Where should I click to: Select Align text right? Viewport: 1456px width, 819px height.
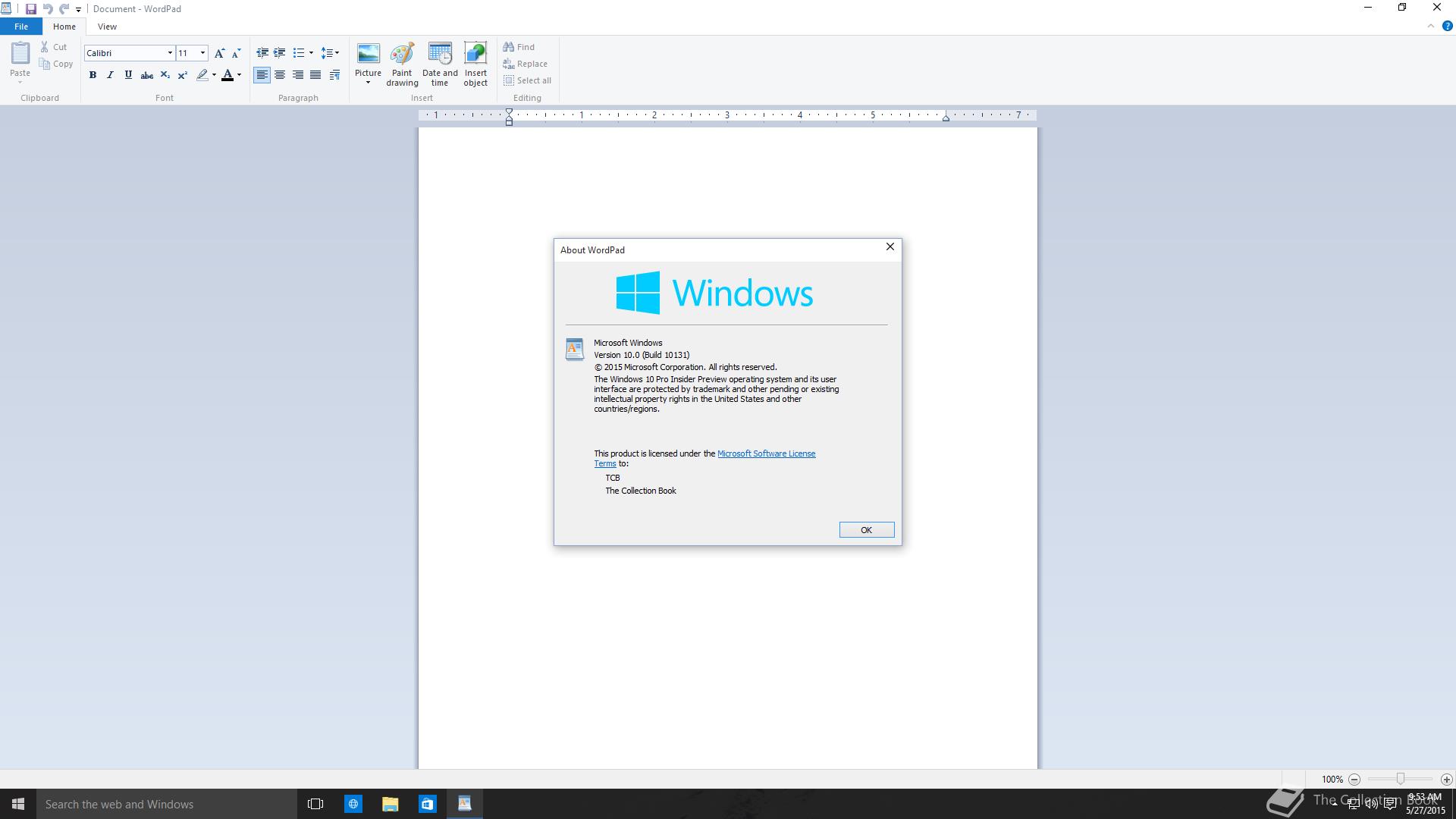pyautogui.click(x=298, y=75)
